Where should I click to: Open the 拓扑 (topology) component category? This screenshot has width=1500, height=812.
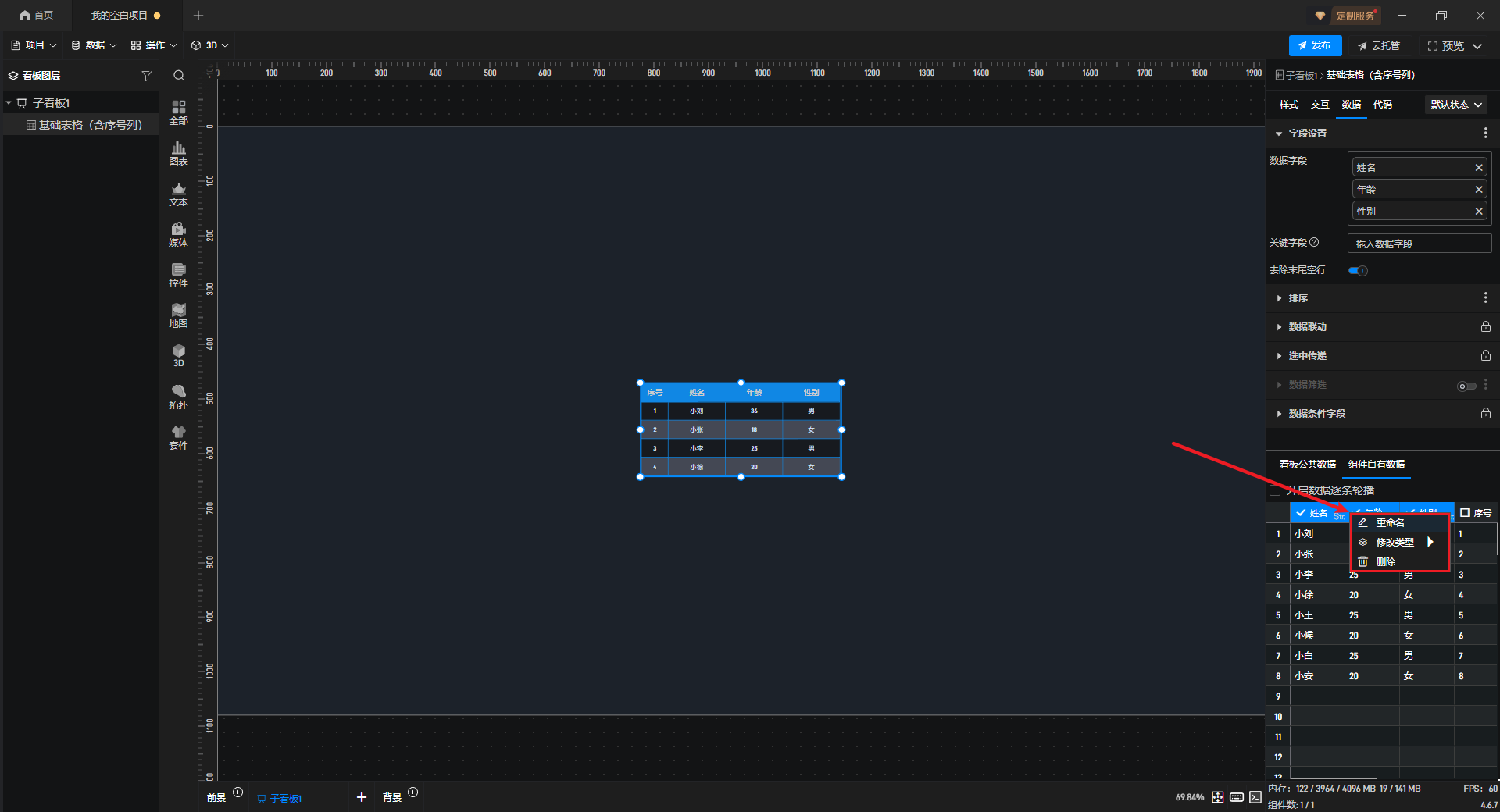[x=178, y=397]
